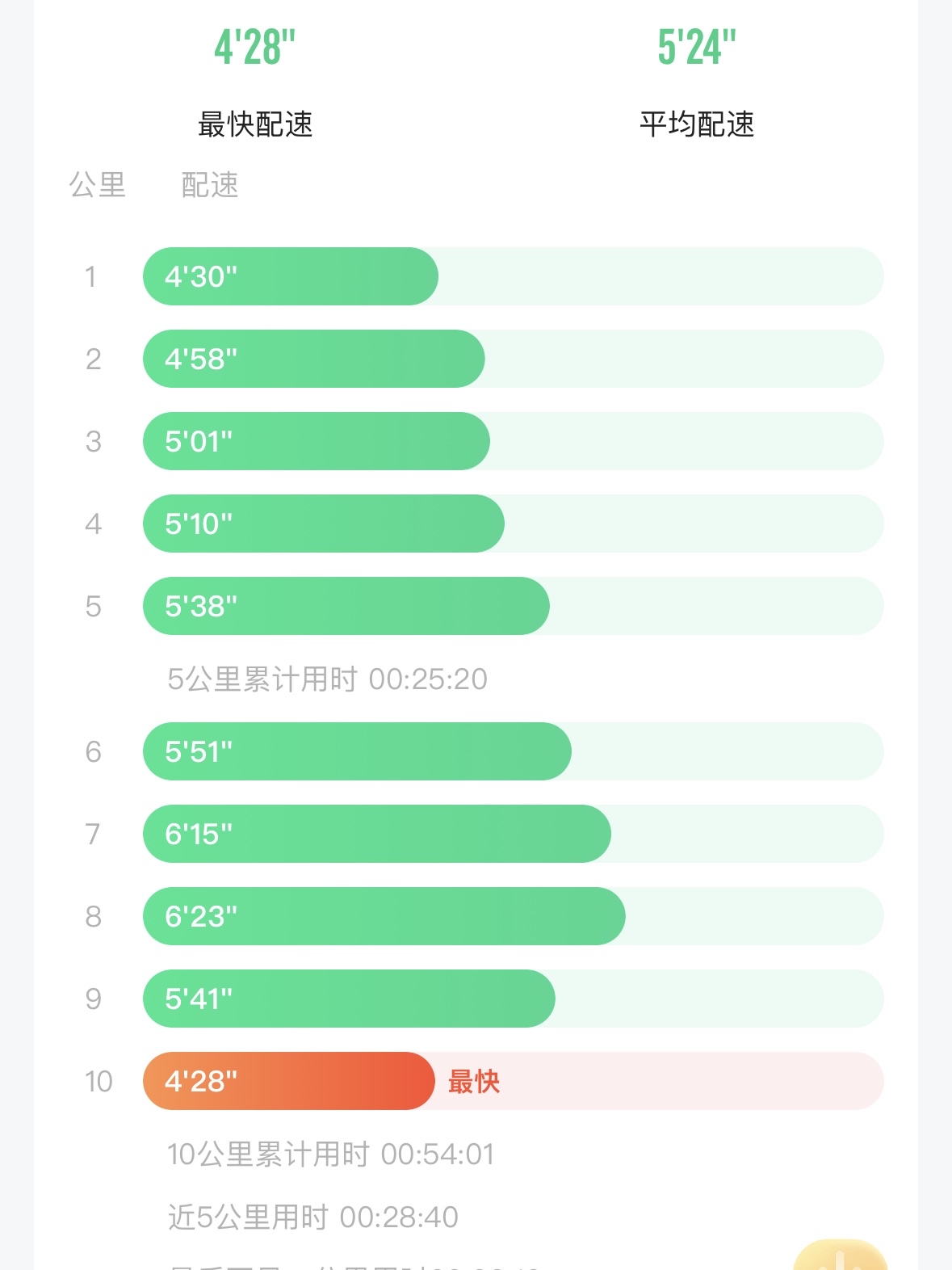This screenshot has height=1270, width=952.
Task: Select the kilometer 9 bar showing 5'41"
Action: click(x=349, y=999)
